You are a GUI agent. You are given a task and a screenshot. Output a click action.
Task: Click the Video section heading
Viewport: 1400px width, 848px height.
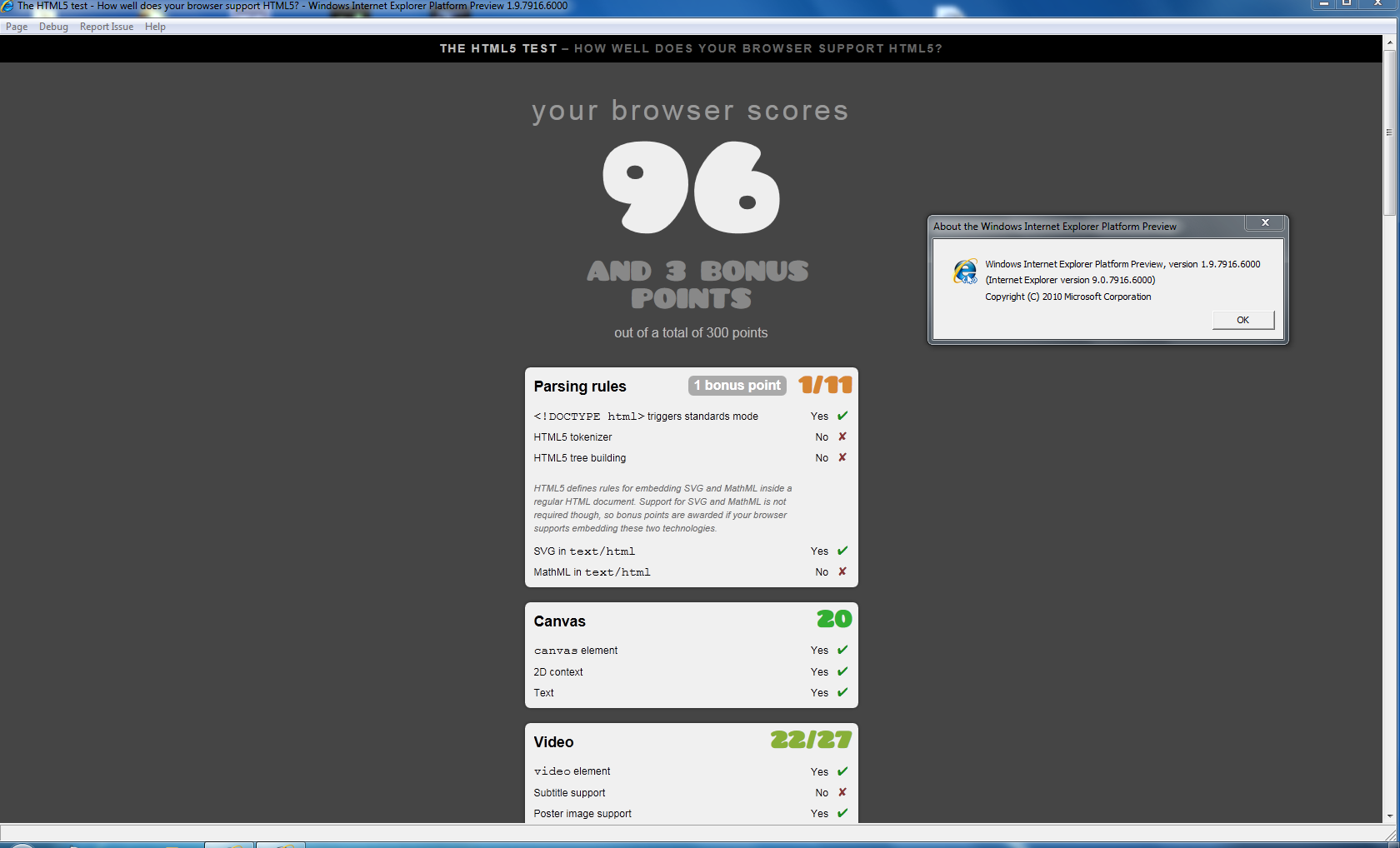[x=554, y=742]
